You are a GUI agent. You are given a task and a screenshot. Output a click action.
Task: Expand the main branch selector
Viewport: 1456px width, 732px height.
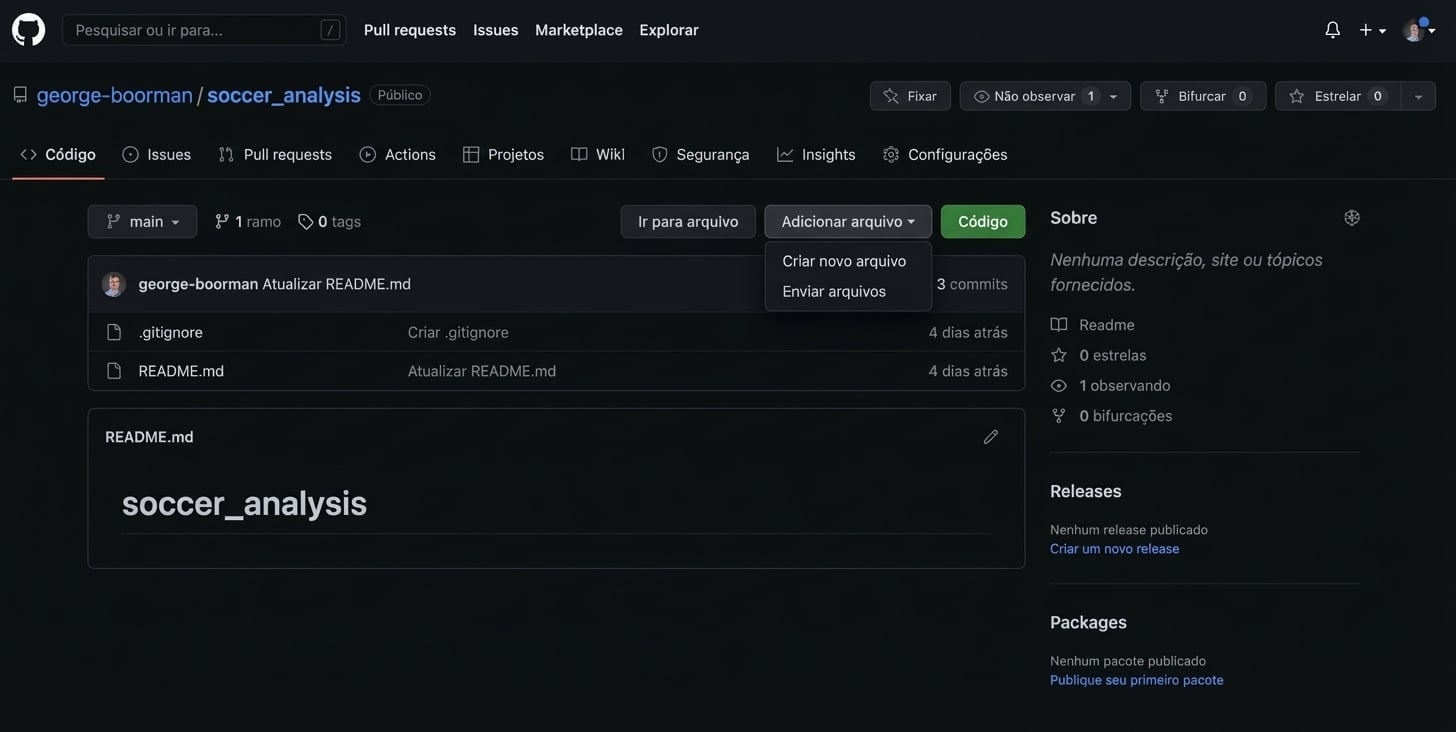pyautogui.click(x=142, y=219)
